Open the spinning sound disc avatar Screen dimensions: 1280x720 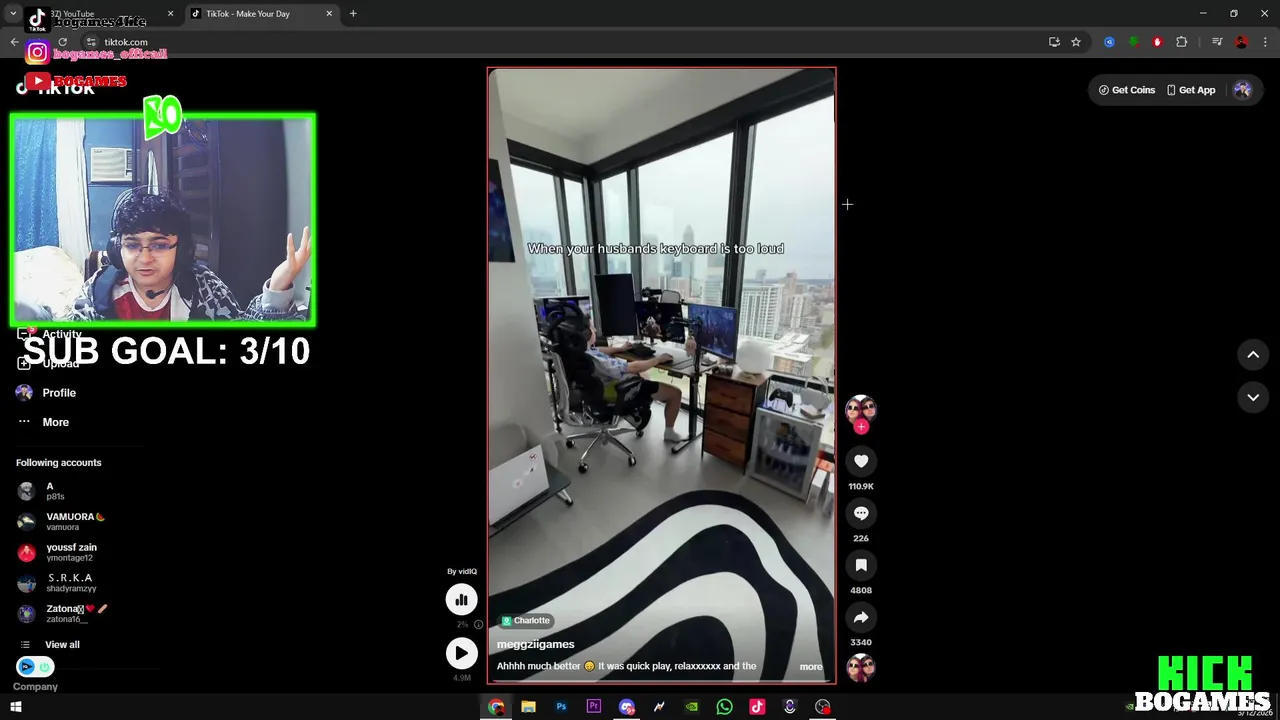(x=861, y=668)
